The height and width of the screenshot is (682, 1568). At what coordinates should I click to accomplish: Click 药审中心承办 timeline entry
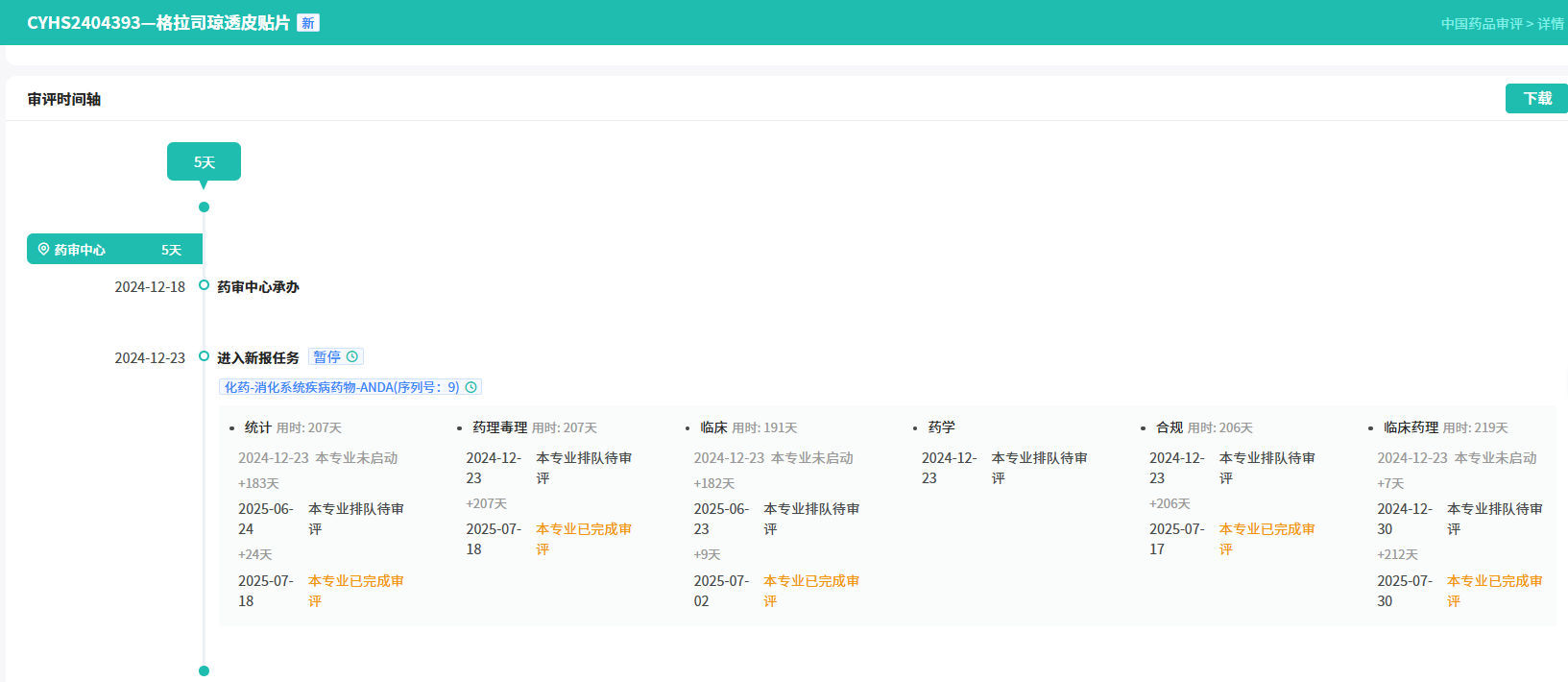click(x=257, y=287)
